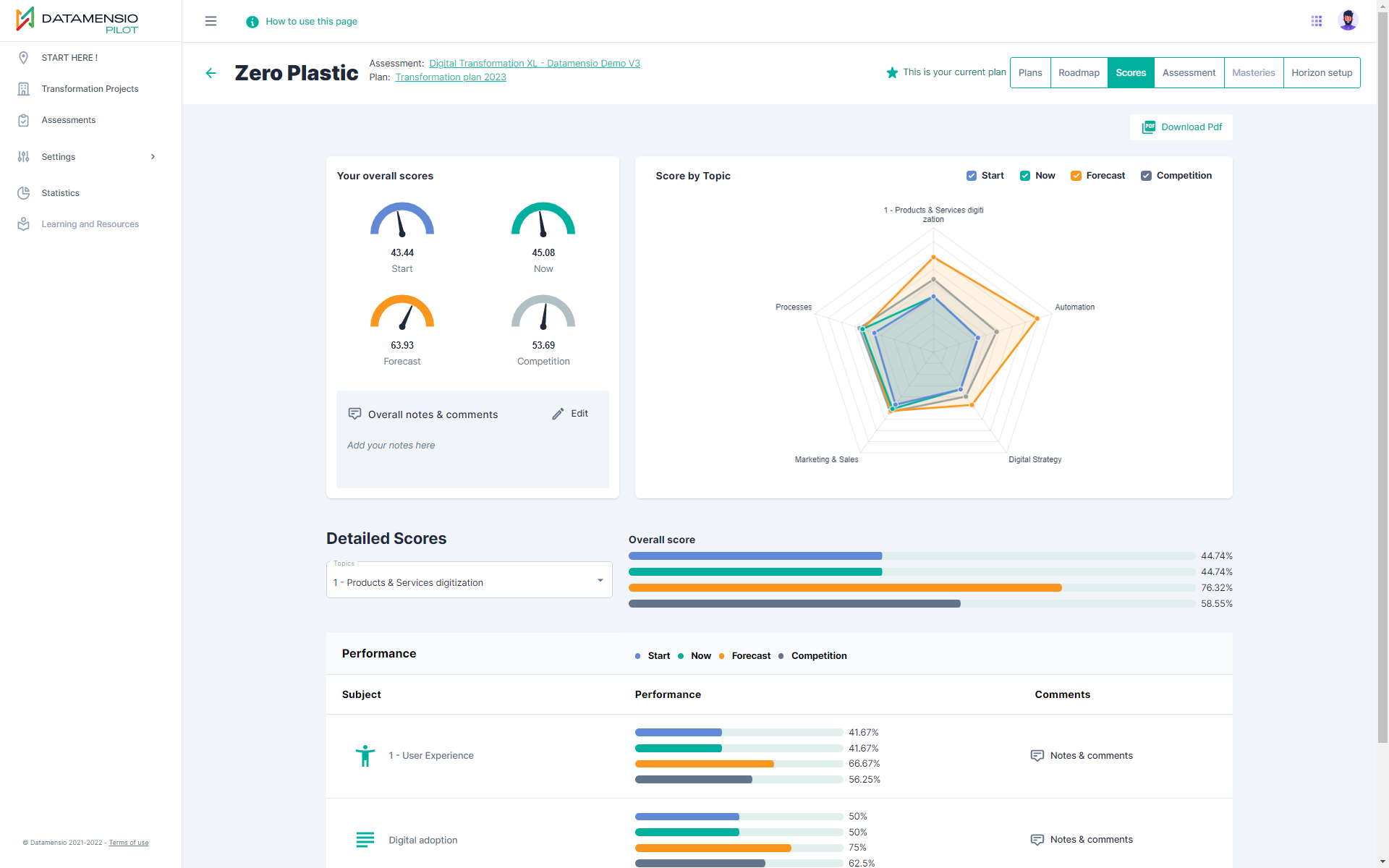Open the hamburger menu icon
The width and height of the screenshot is (1389, 868).
[x=211, y=21]
